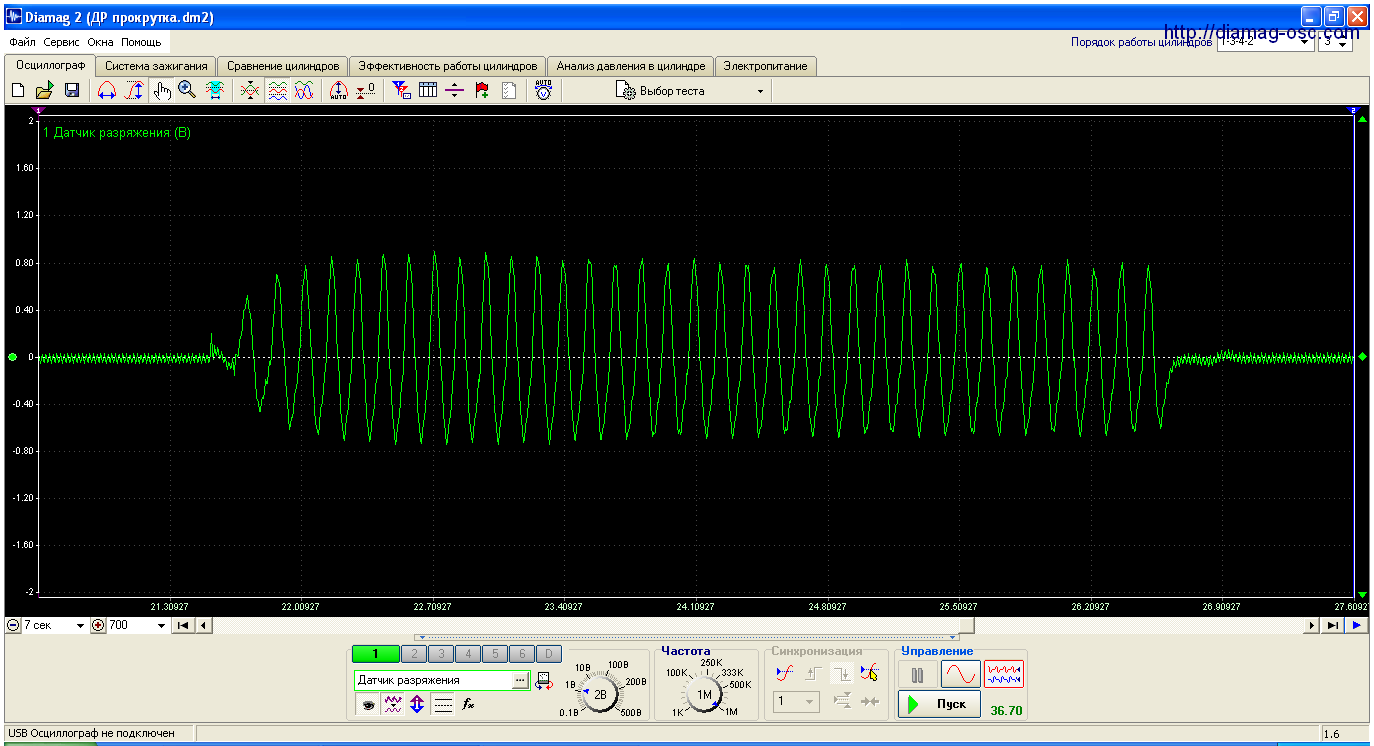Save the oscillogram with floppy icon
1374x746 pixels.
(x=72, y=90)
